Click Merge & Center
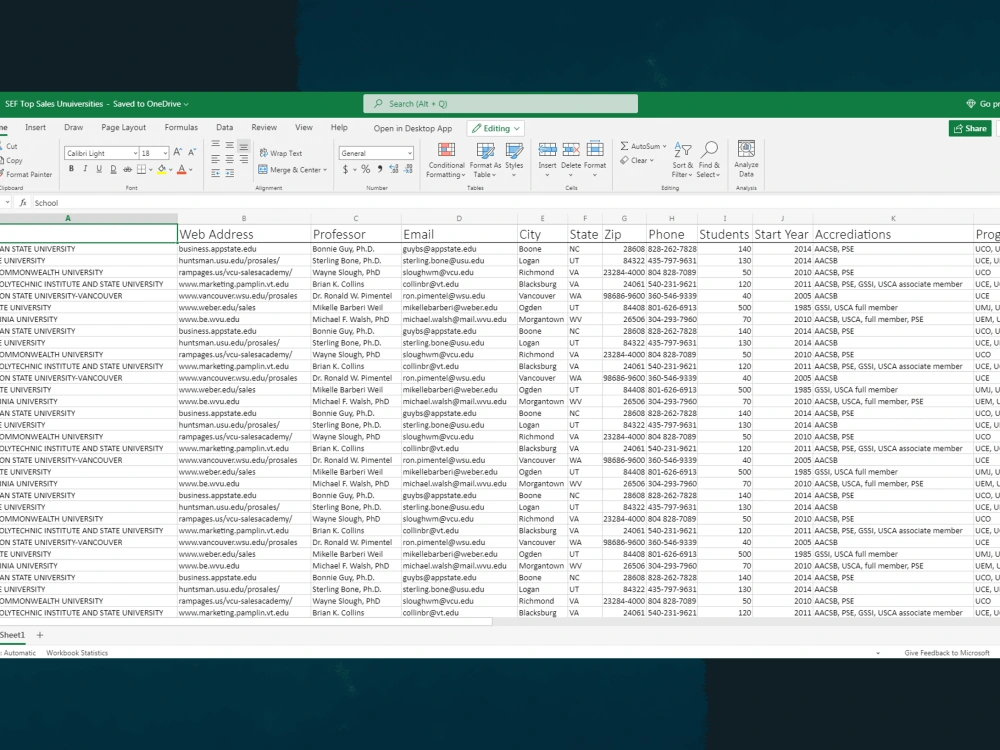This screenshot has width=1000, height=750. pos(290,170)
